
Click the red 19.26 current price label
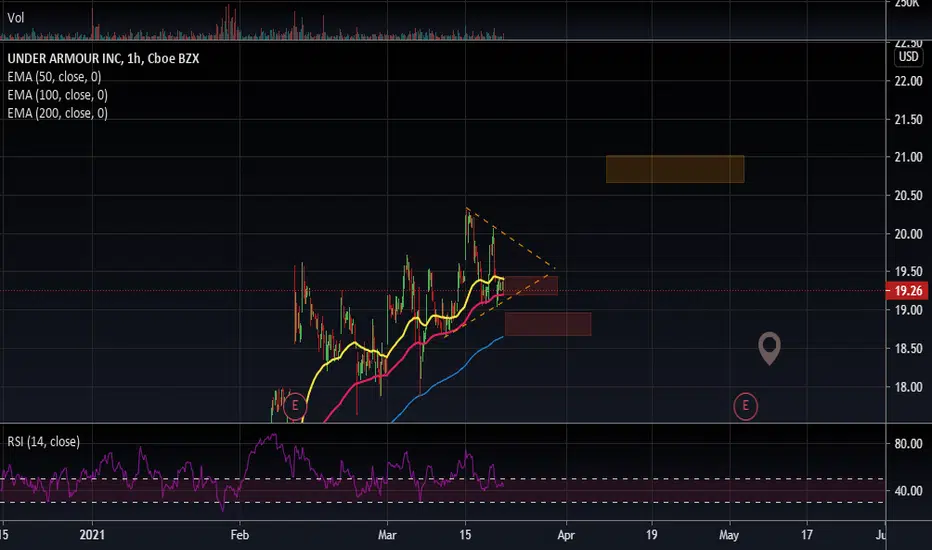pos(908,291)
